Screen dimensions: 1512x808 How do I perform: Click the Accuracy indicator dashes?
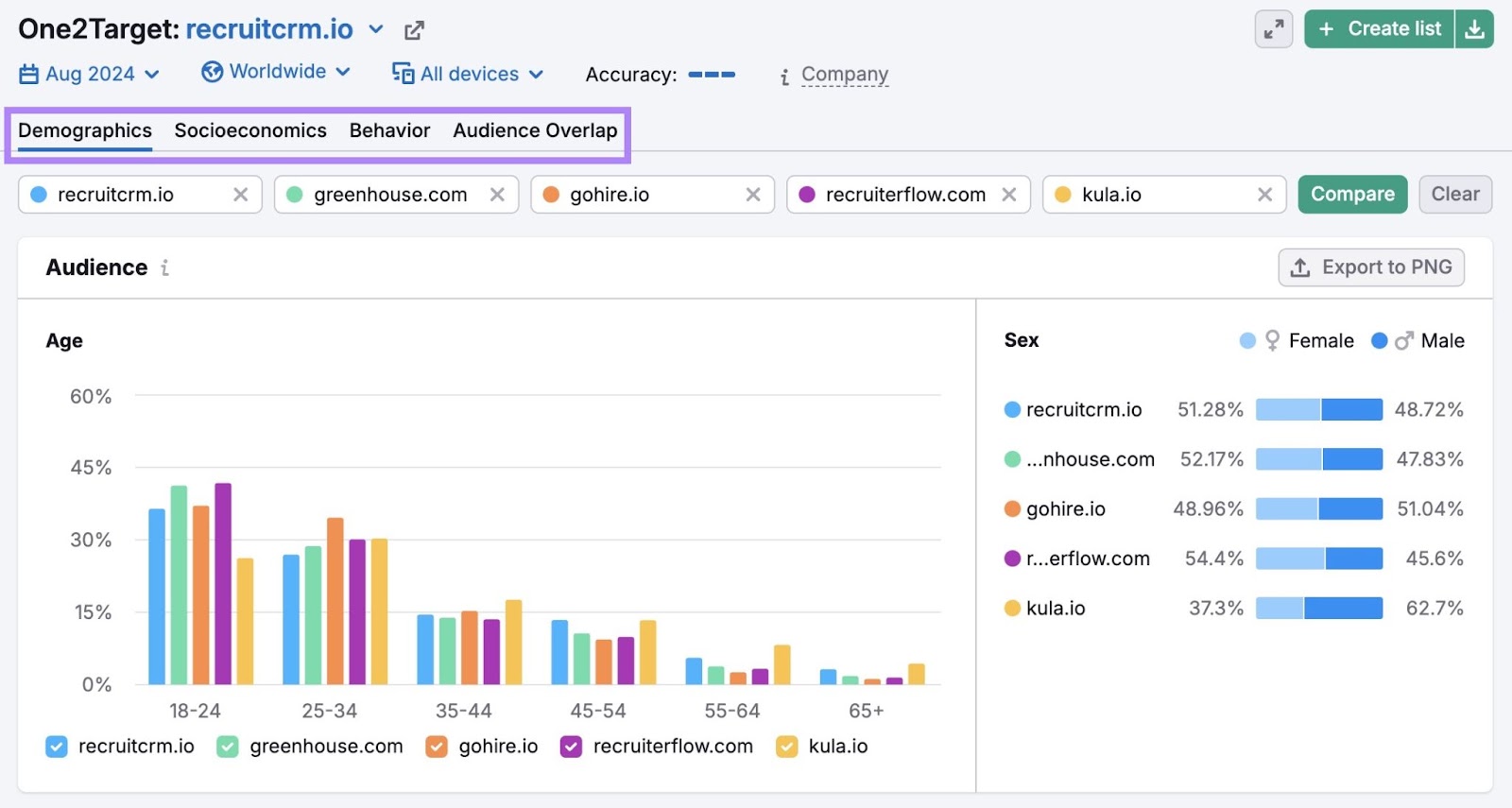coord(712,74)
